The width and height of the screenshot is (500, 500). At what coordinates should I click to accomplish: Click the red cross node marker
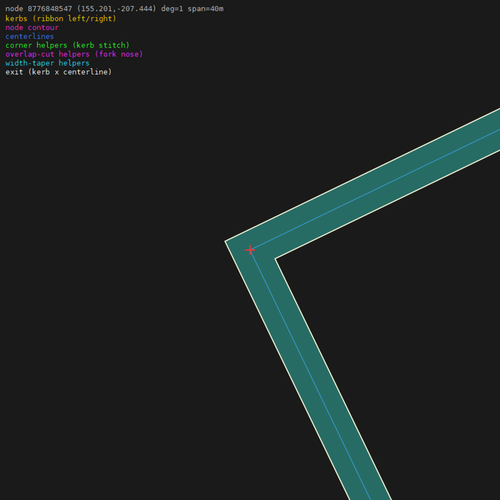250,250
